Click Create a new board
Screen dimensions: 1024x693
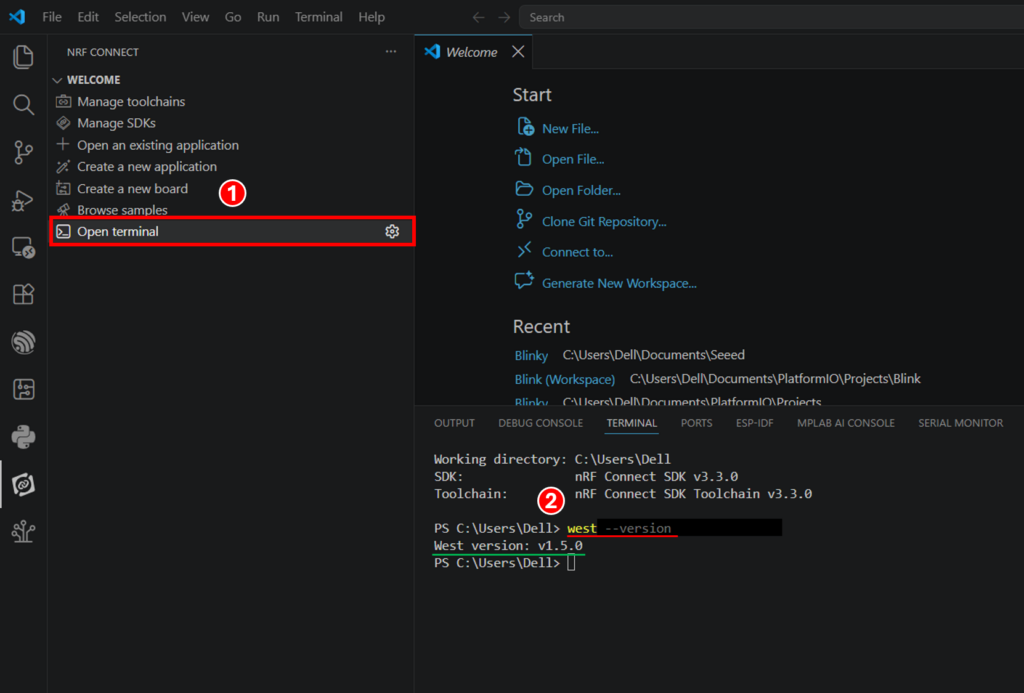133,188
